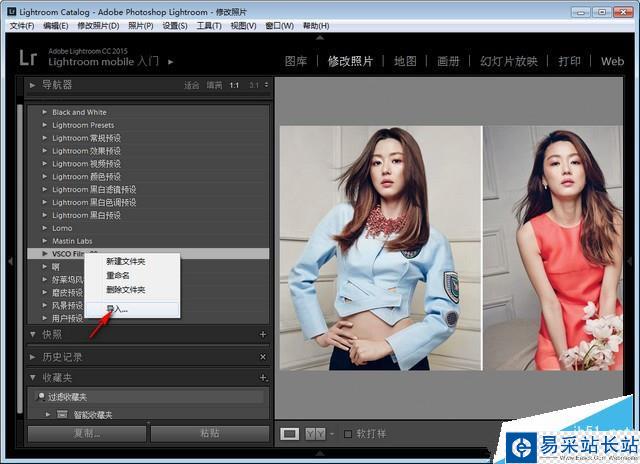Switch to the 打印 module
640x464 pixels.
pos(569,61)
